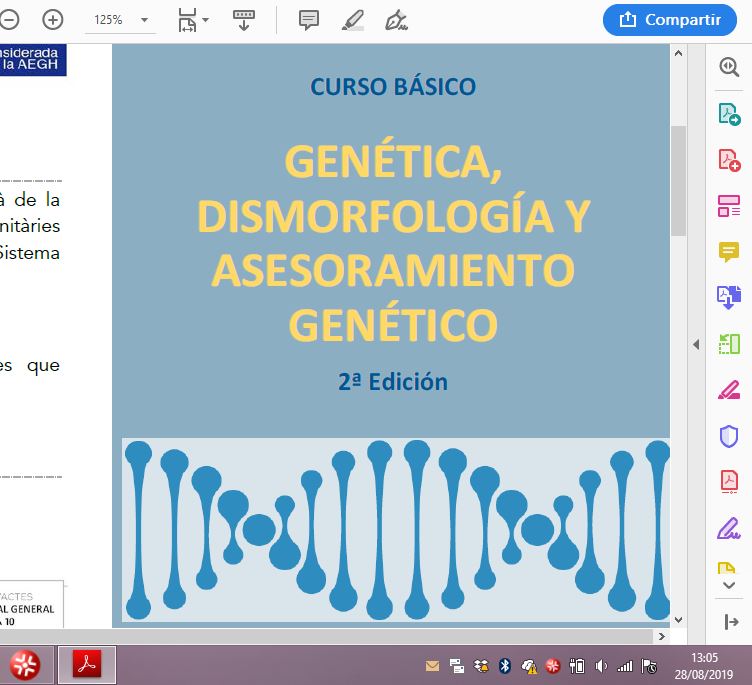
Task: Open the search magnifier tool in sidebar
Action: pyautogui.click(x=729, y=67)
